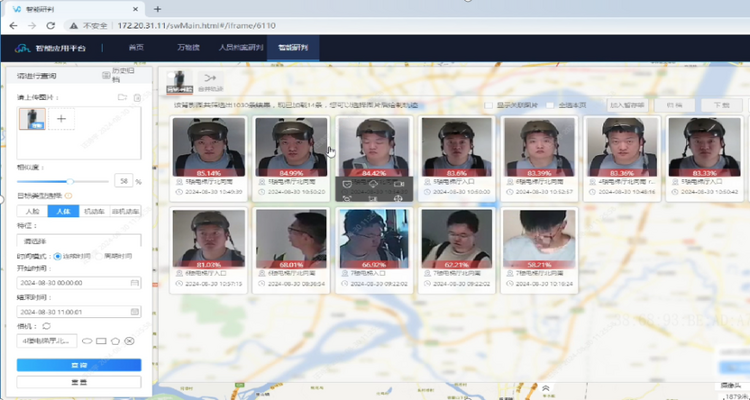
Task: Select the rectangle area selection tool
Action: [101, 341]
